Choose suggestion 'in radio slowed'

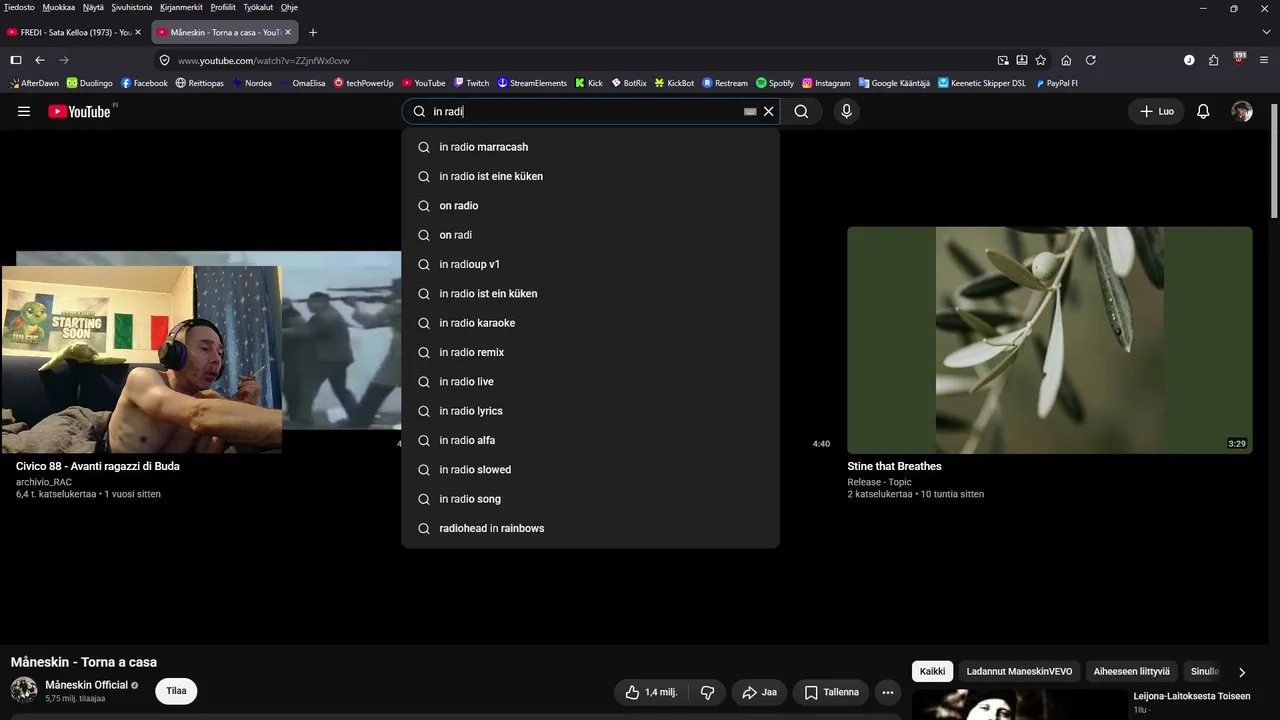pos(590,470)
